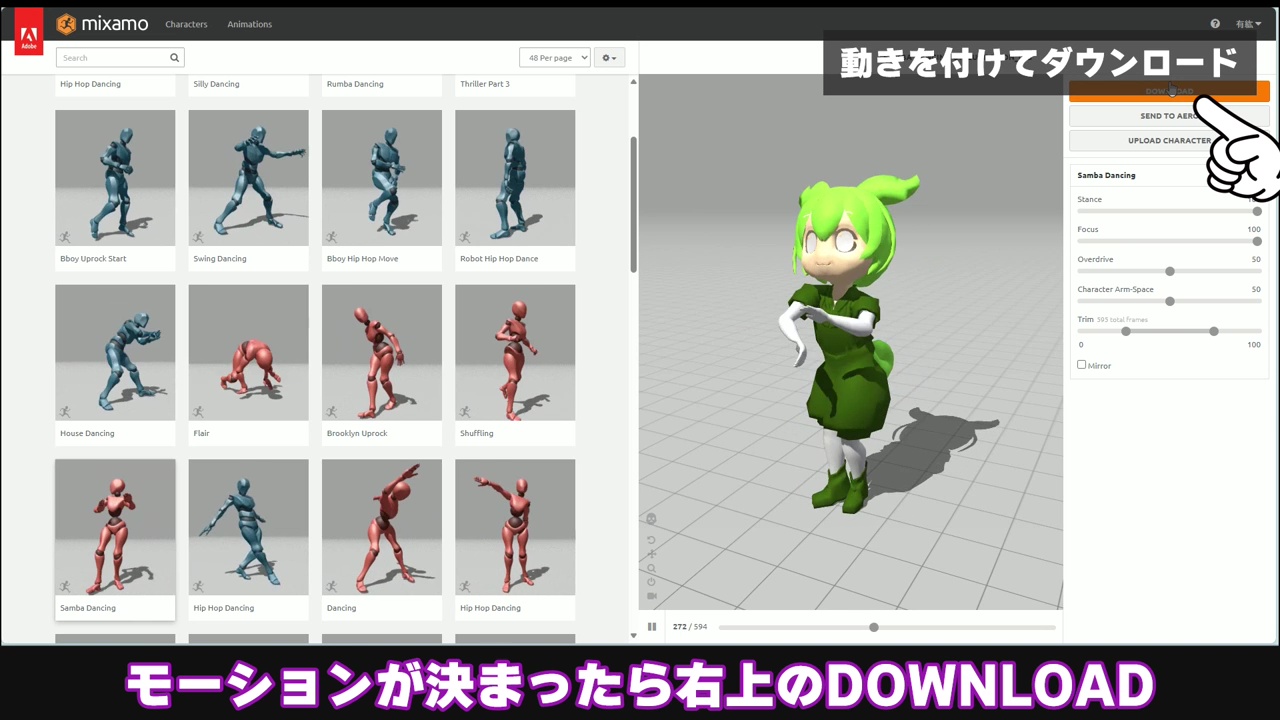This screenshot has height=720, width=1280.
Task: Toggle the skeleton view skull icon
Action: tap(651, 519)
